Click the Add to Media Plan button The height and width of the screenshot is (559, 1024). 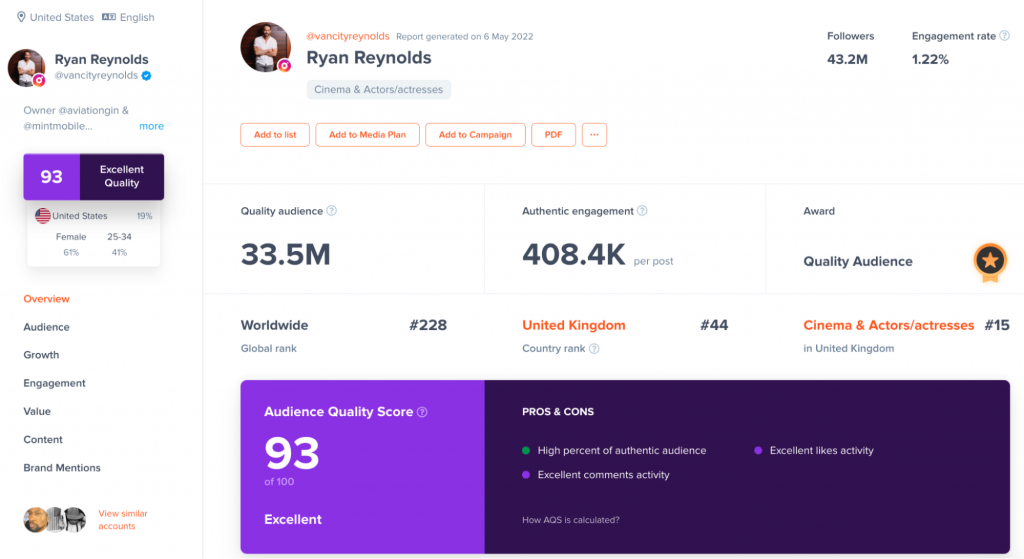pyautogui.click(x=367, y=135)
